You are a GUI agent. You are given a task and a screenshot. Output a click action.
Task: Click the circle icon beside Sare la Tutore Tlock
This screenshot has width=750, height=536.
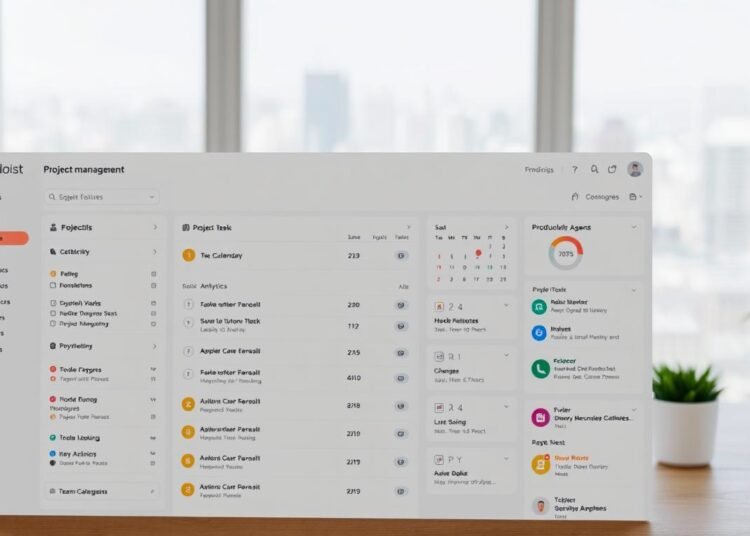(188, 323)
